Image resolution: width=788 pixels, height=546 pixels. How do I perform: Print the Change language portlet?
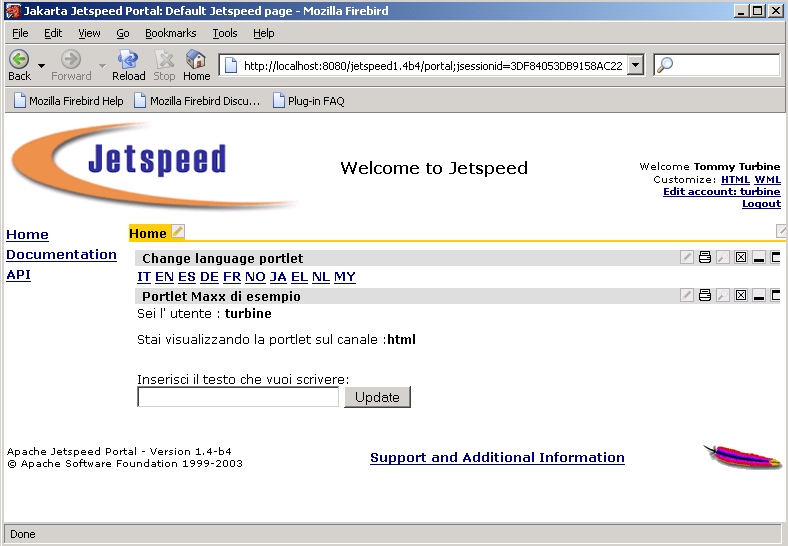coord(705,257)
